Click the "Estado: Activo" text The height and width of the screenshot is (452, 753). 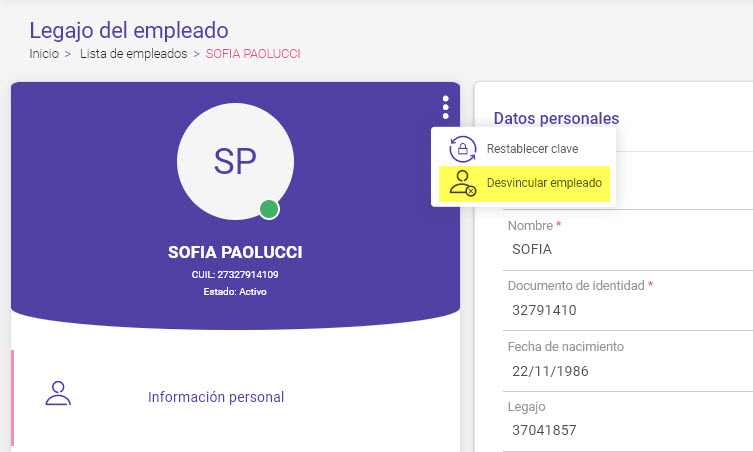coord(235,292)
